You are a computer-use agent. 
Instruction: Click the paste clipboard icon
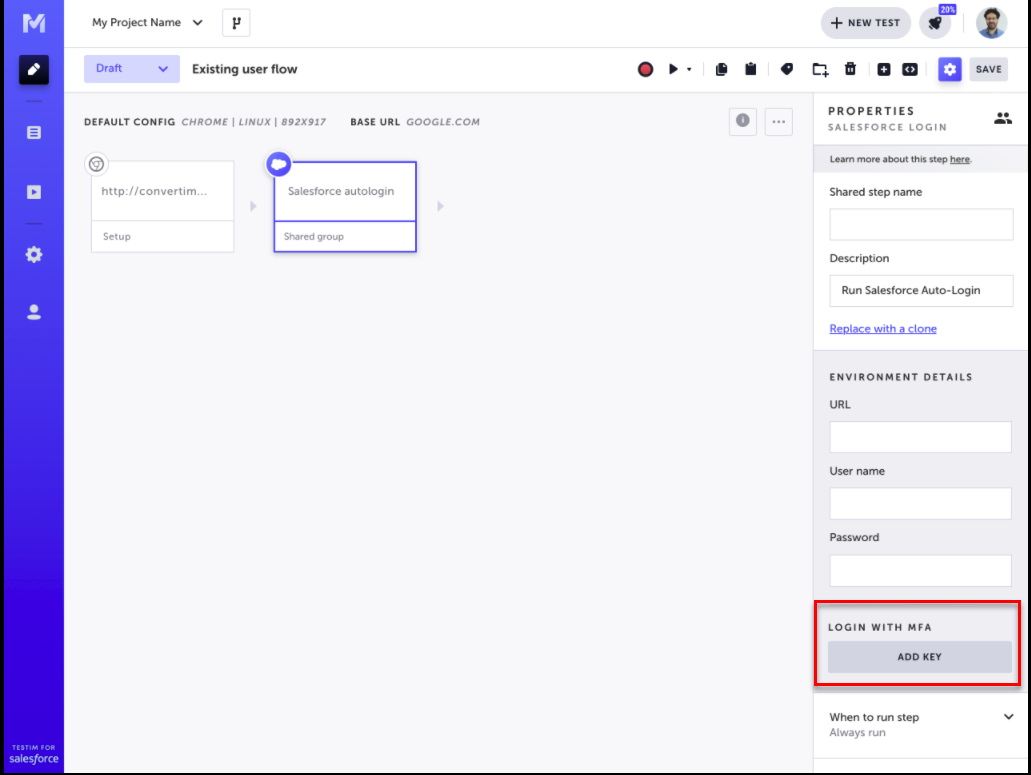coord(750,69)
